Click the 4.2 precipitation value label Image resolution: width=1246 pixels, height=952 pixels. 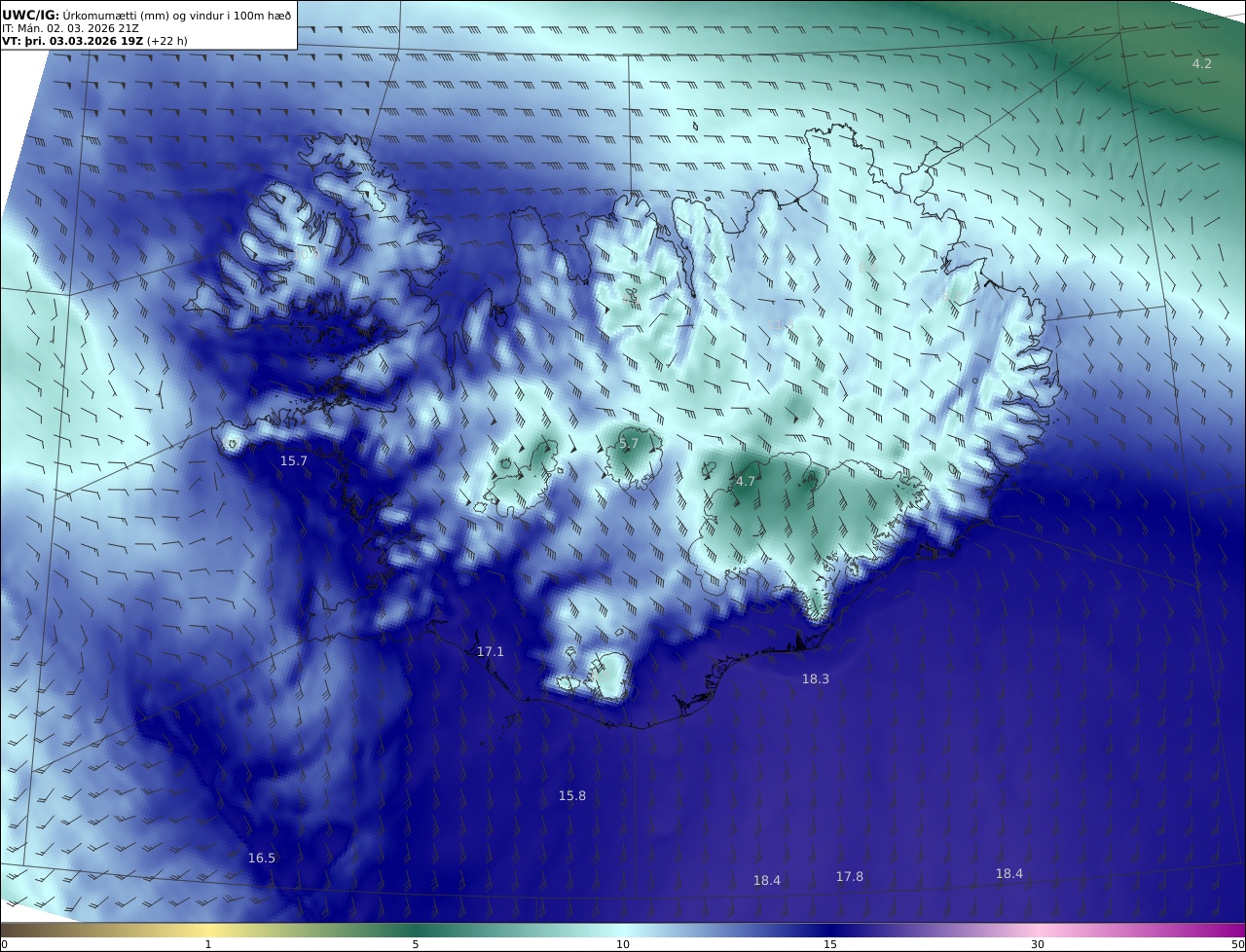[1202, 63]
